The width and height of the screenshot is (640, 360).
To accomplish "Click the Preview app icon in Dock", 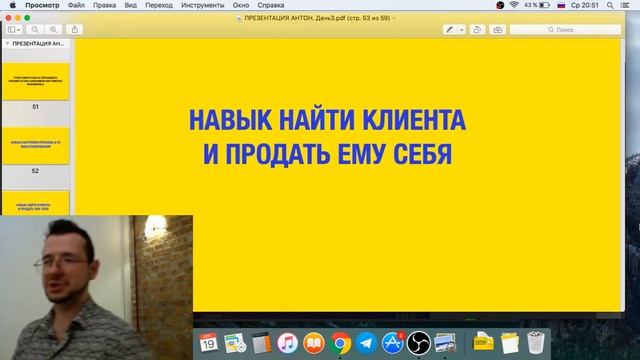I will pyautogui.click(x=445, y=343).
